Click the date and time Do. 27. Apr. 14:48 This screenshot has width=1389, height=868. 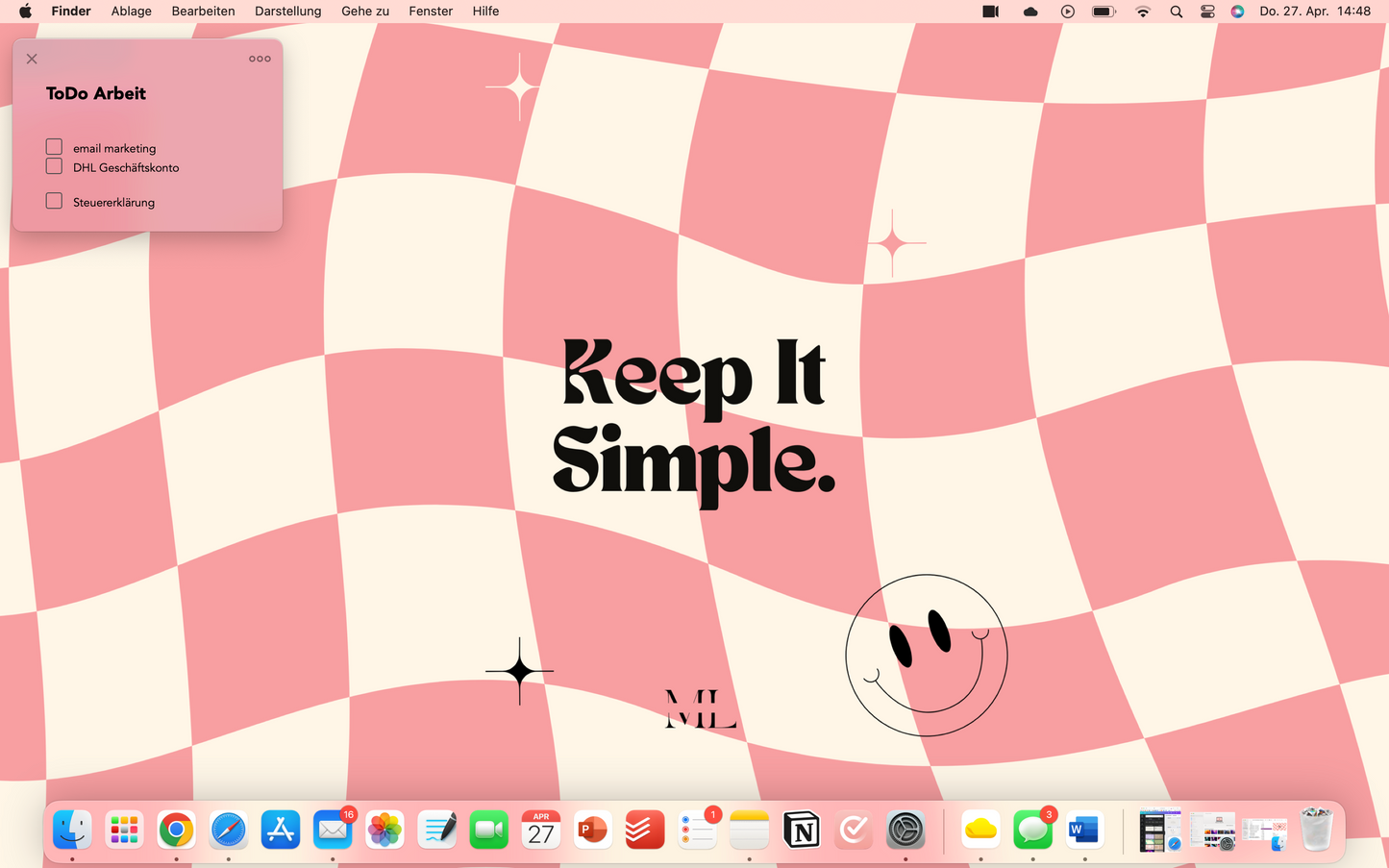[x=1315, y=12]
